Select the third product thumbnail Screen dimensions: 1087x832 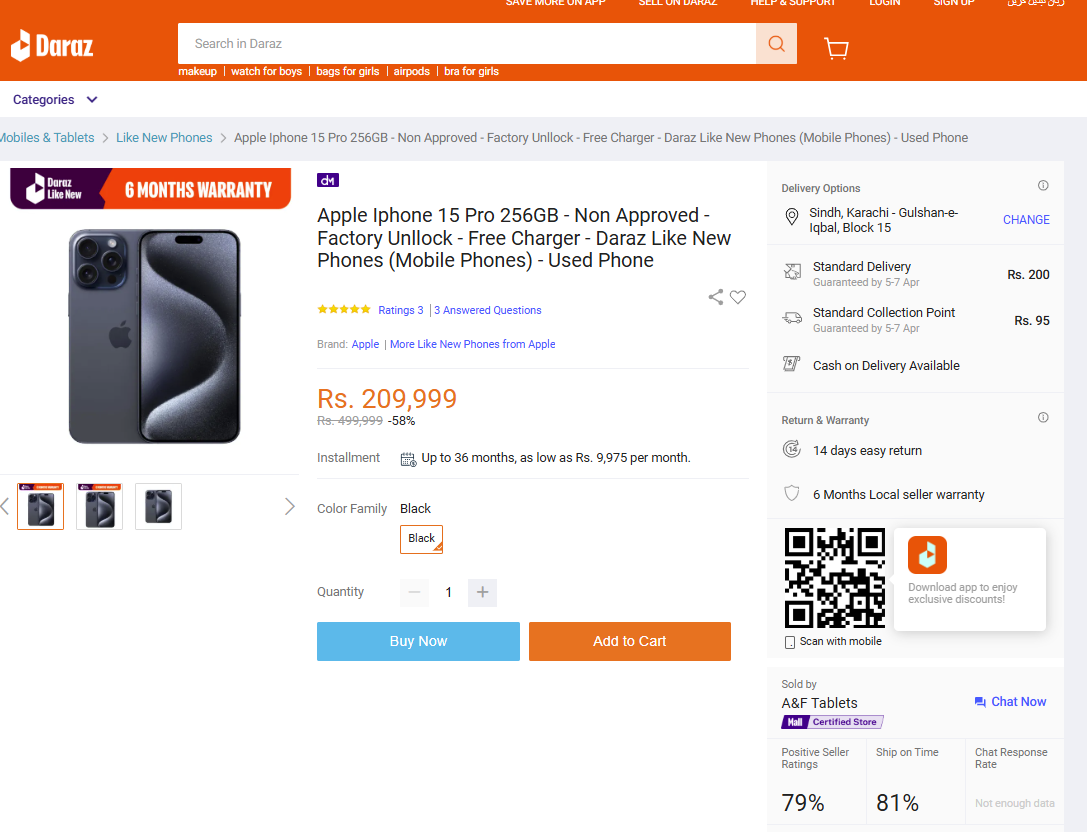(159, 507)
